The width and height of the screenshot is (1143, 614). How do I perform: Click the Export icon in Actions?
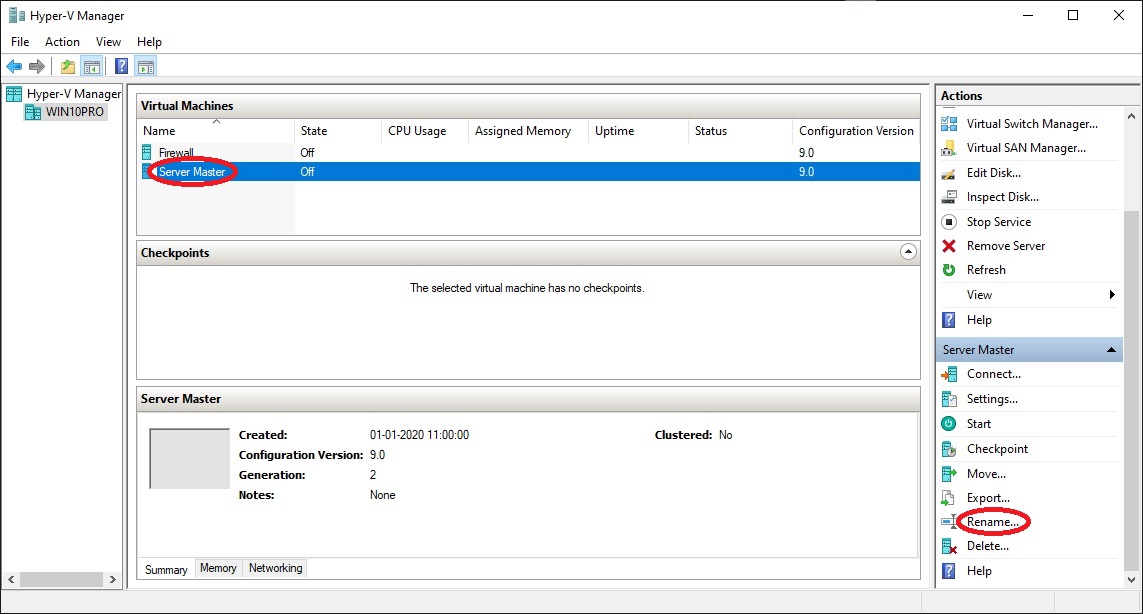point(948,498)
